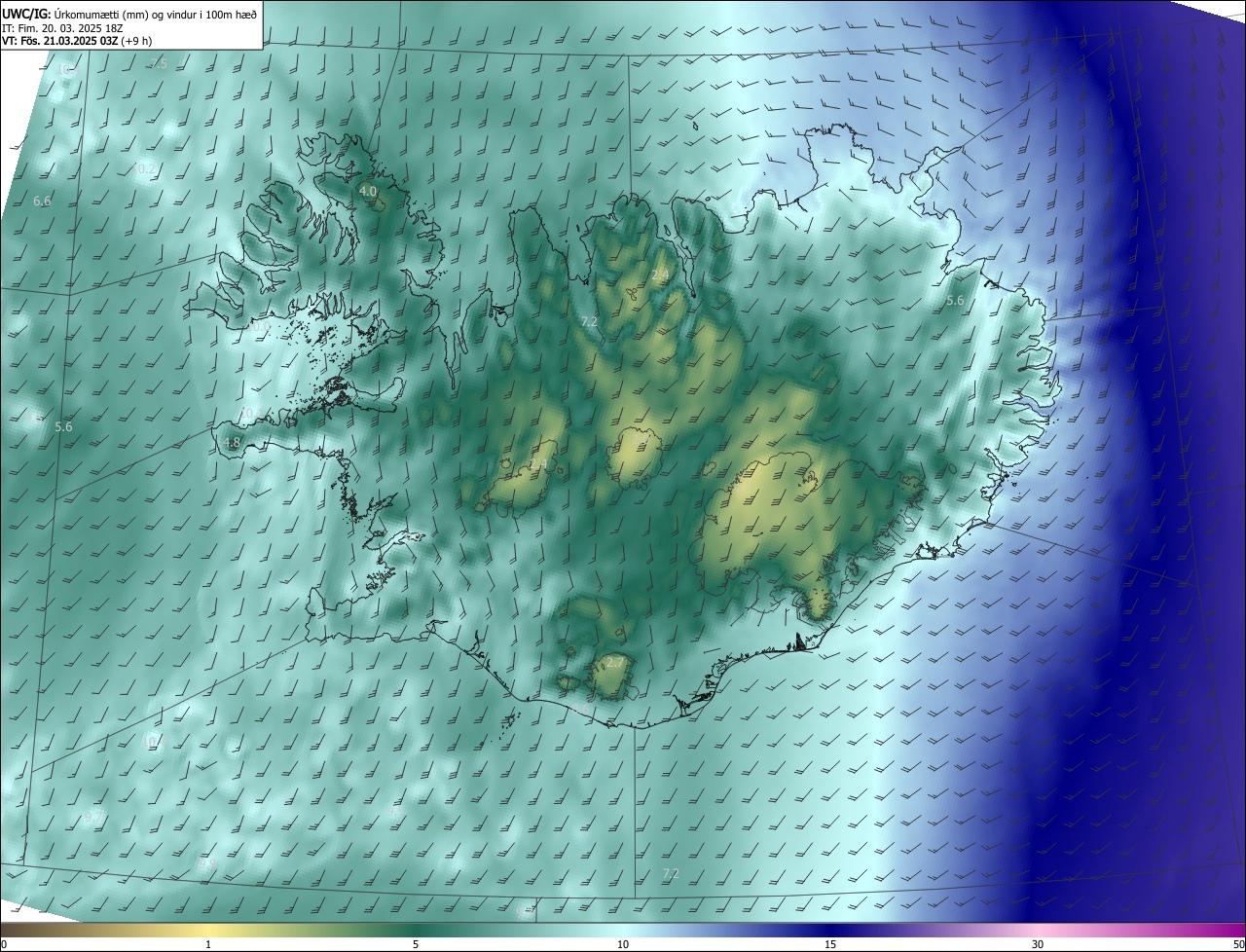This screenshot has height=952, width=1246.
Task: Click the "6.6" value label on map
Action: [x=42, y=201]
